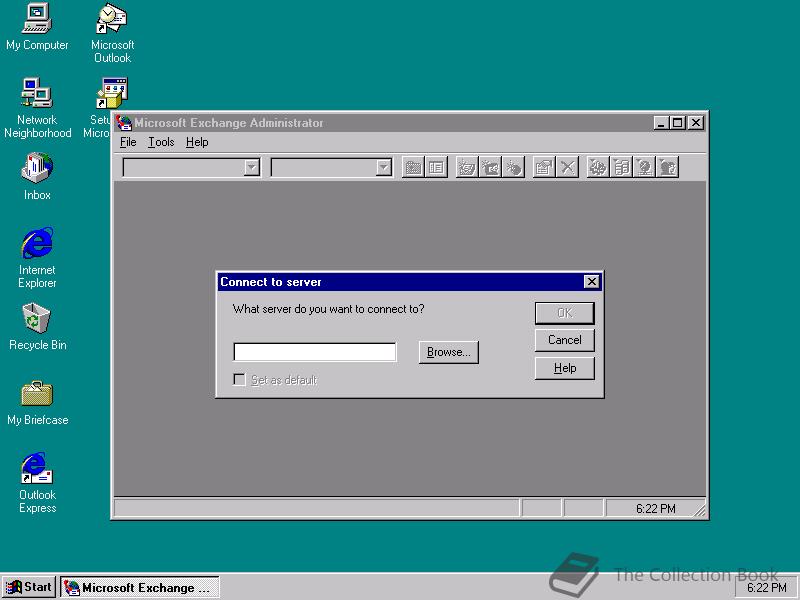The width and height of the screenshot is (800, 600).
Task: Click the Microsoft Exchange taskbar button
Action: [x=140, y=587]
